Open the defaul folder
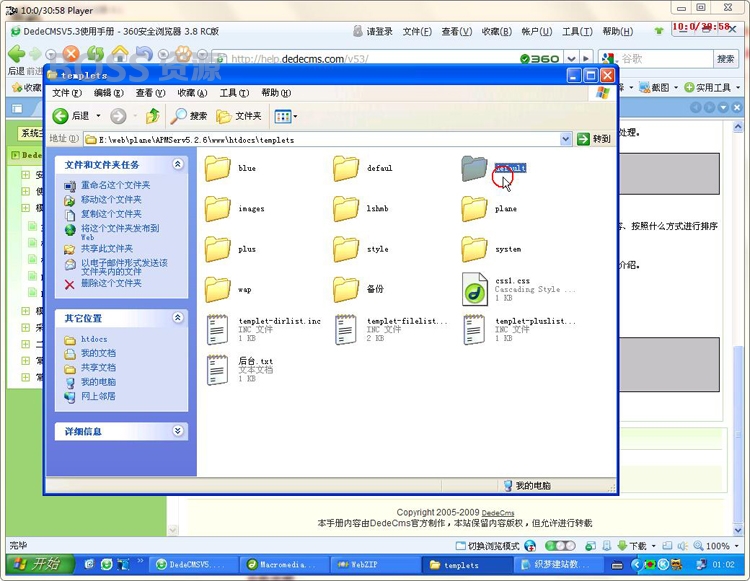 [346, 168]
